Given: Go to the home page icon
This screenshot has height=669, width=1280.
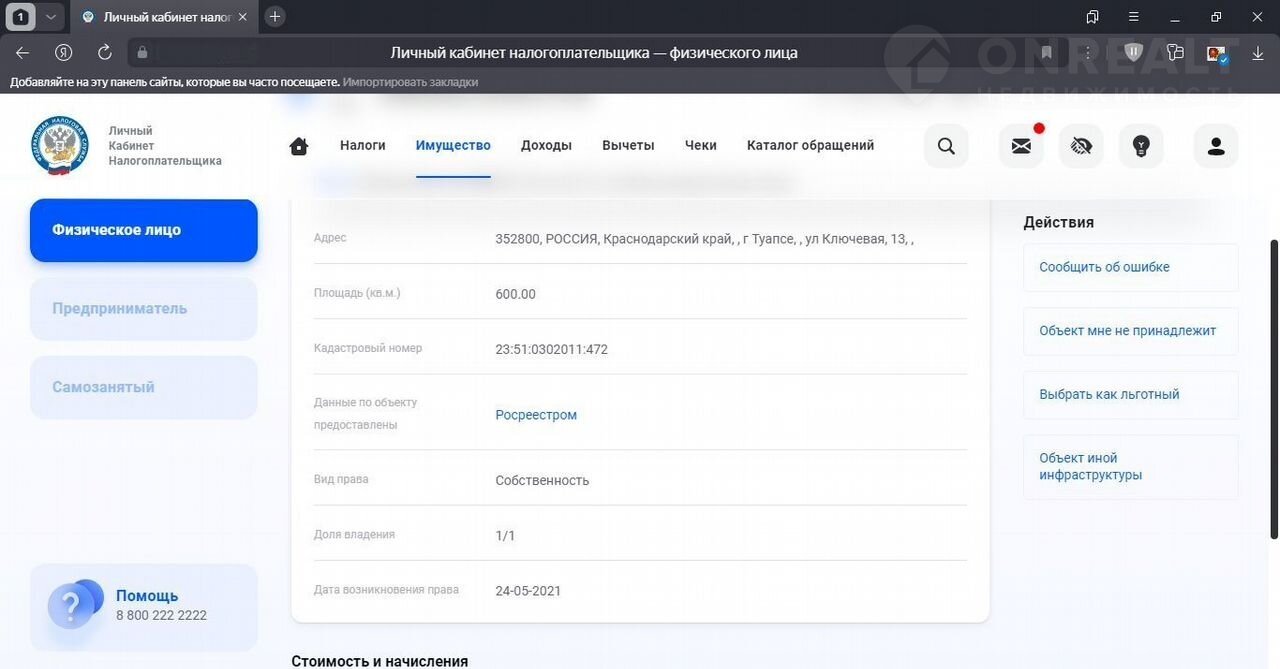Looking at the screenshot, I should (299, 146).
